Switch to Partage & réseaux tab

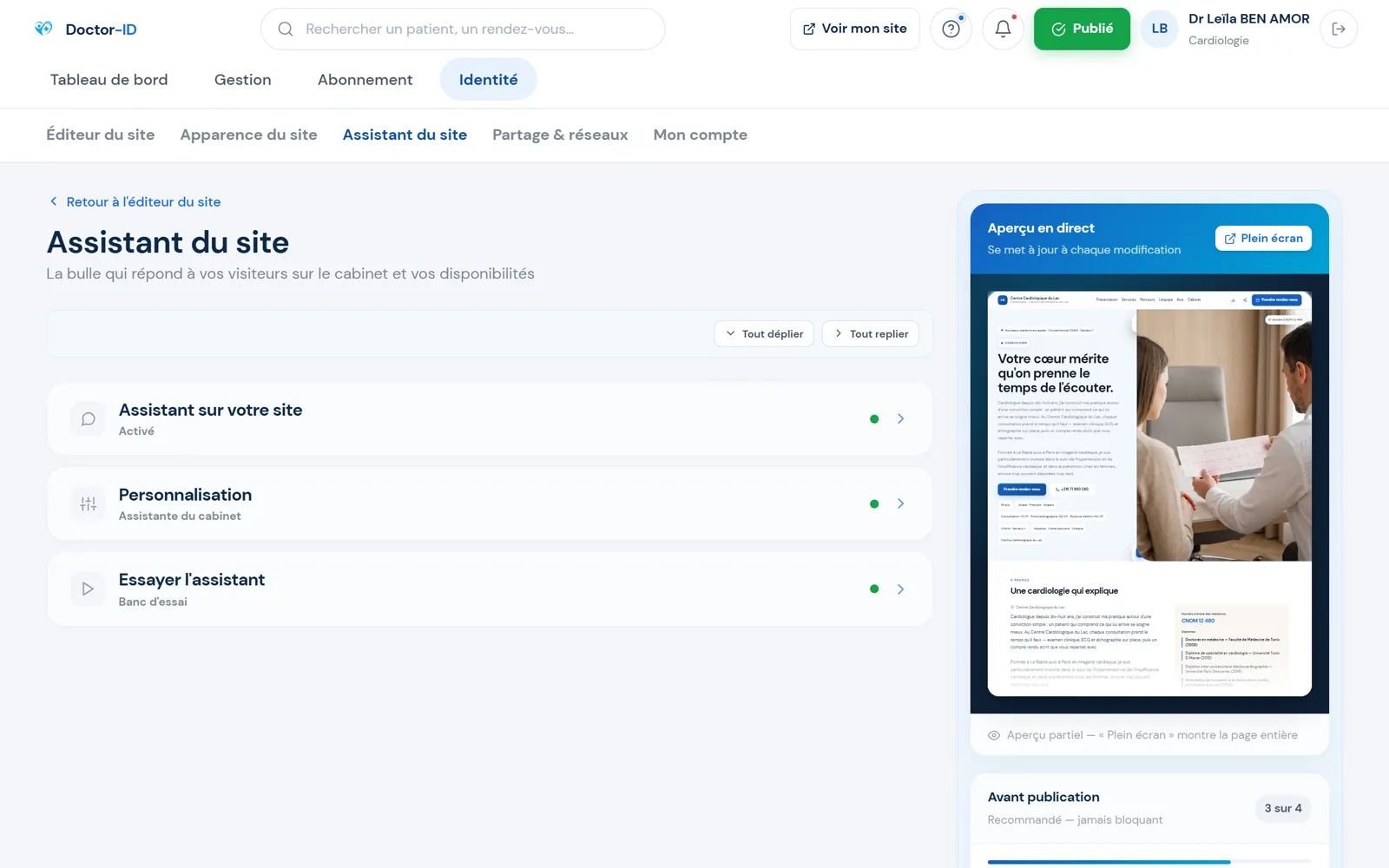pyautogui.click(x=560, y=135)
